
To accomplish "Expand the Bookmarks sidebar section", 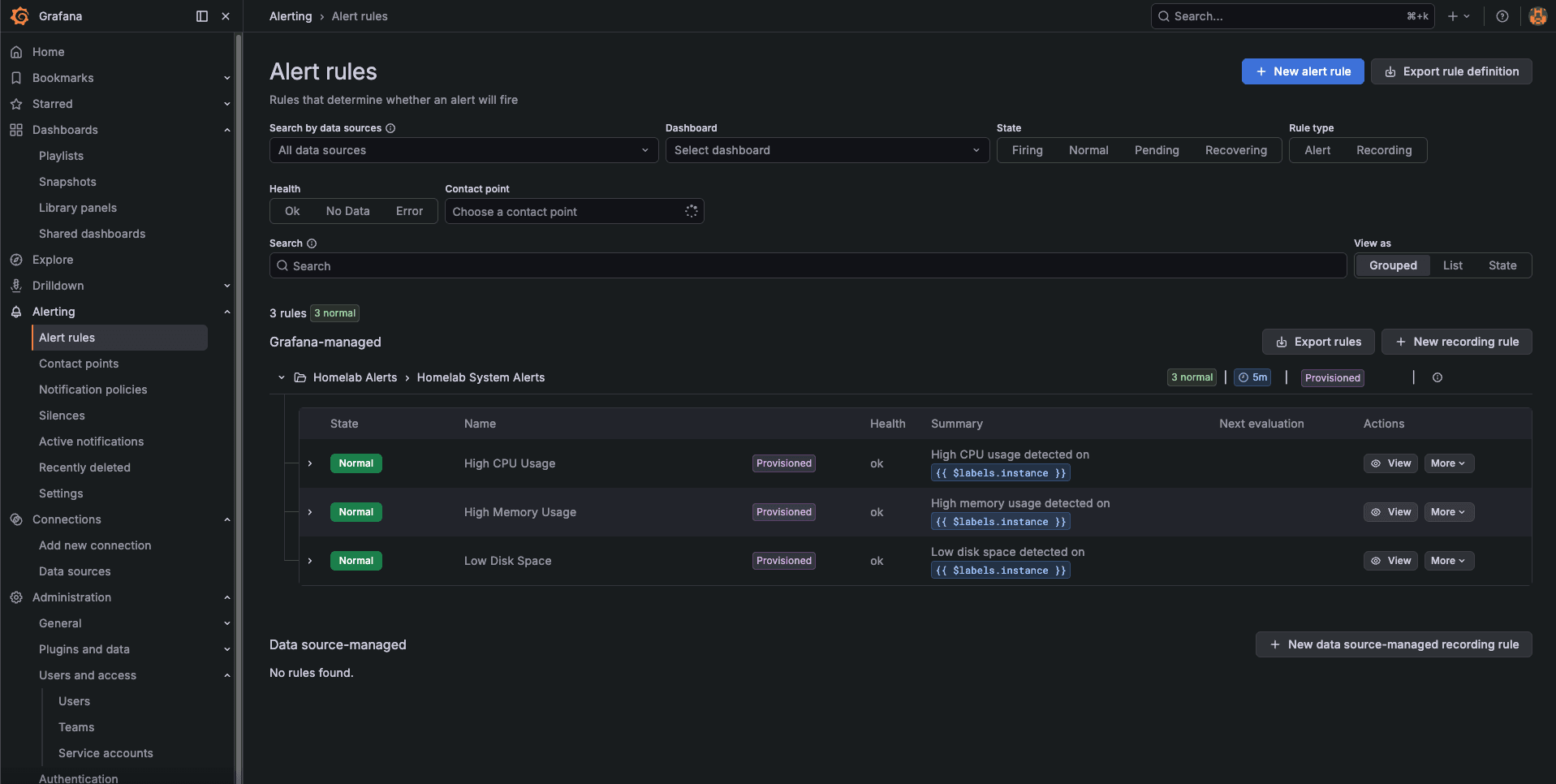I will coord(227,78).
